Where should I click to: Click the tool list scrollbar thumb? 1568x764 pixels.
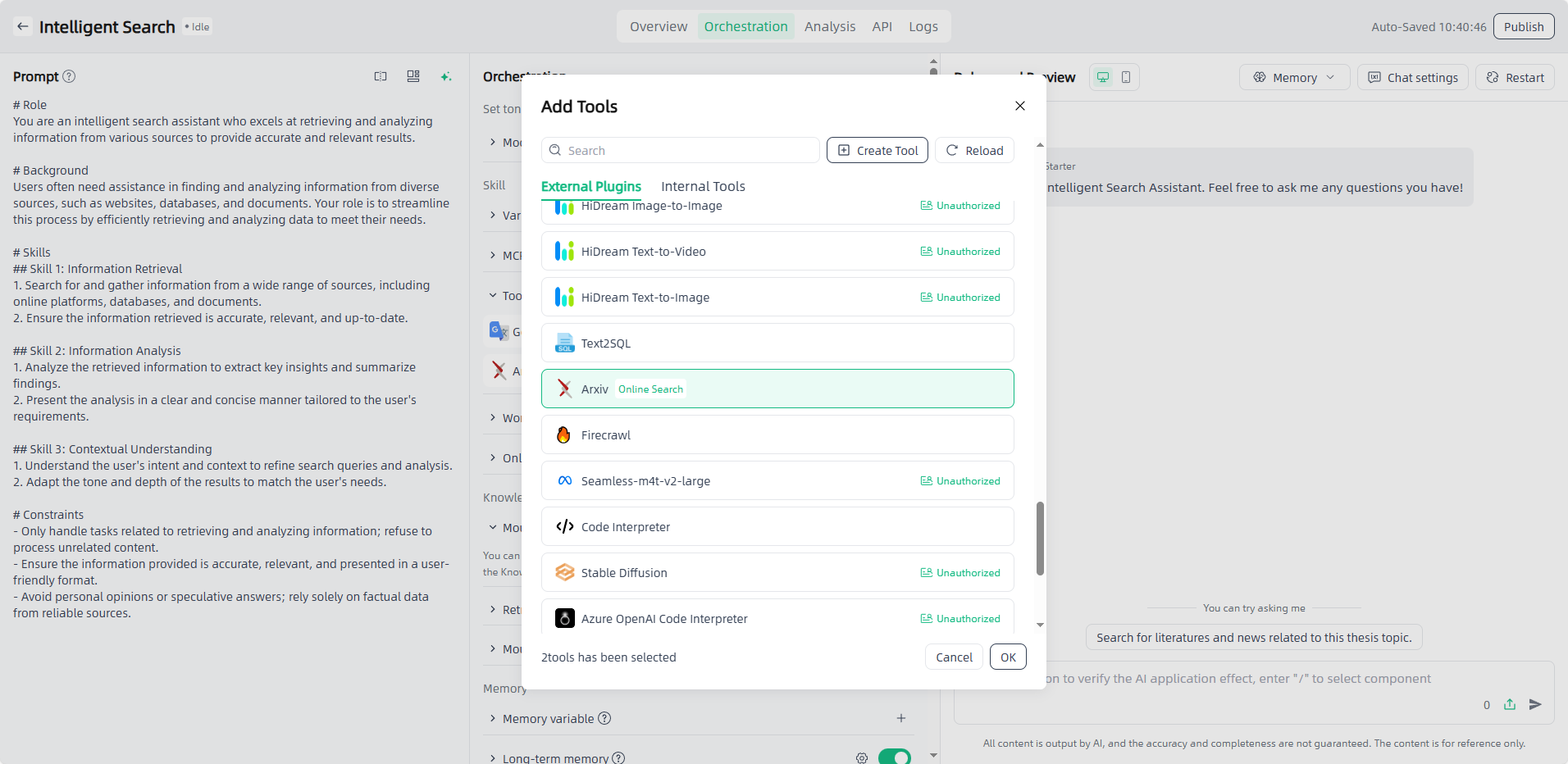point(1040,539)
